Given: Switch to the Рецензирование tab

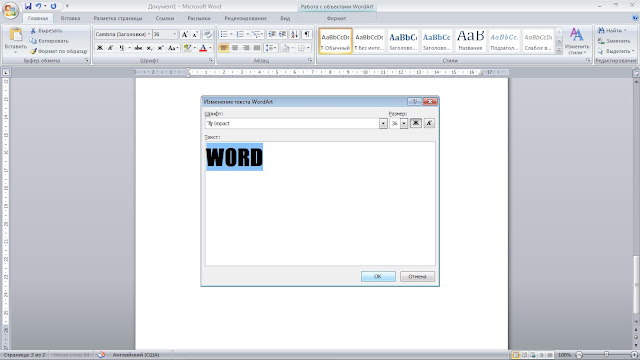Looking at the screenshot, I should click(x=245, y=18).
